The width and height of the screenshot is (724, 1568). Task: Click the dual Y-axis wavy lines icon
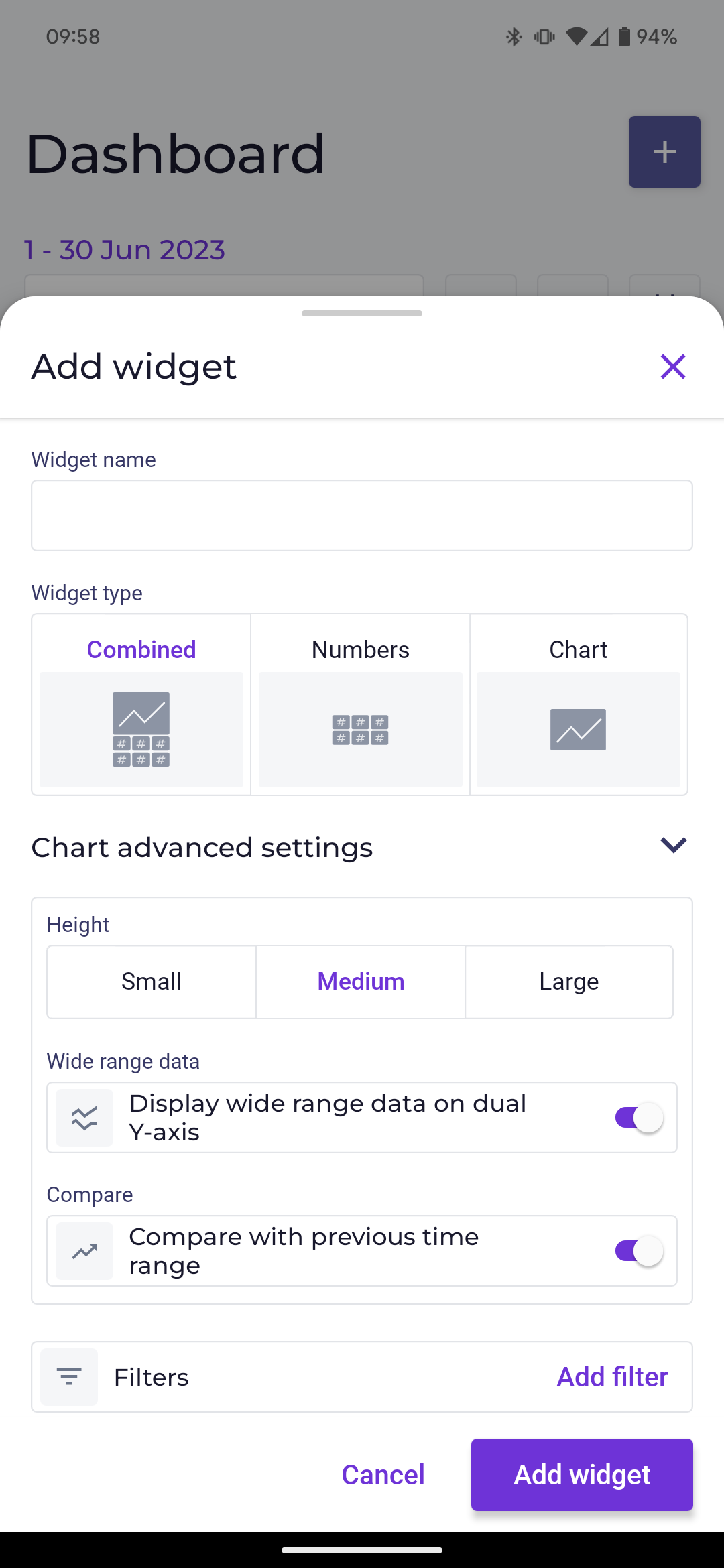(84, 1118)
